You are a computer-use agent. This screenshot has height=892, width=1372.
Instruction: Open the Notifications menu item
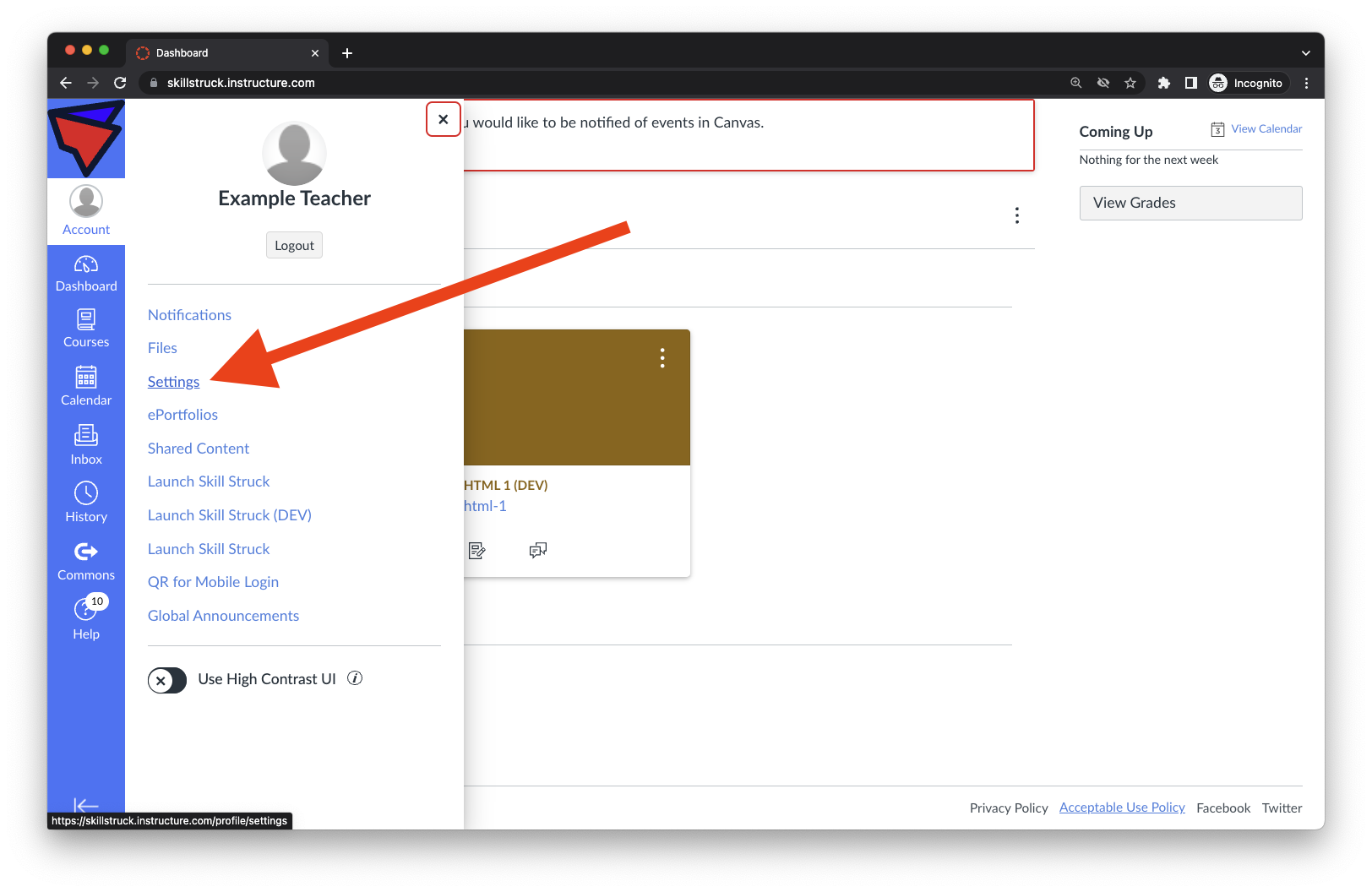pos(189,314)
